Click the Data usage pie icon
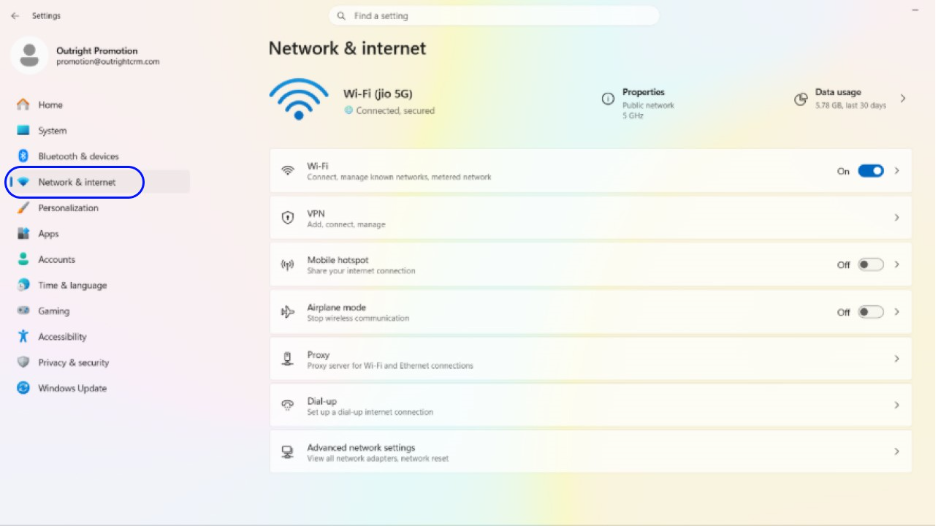 800,99
